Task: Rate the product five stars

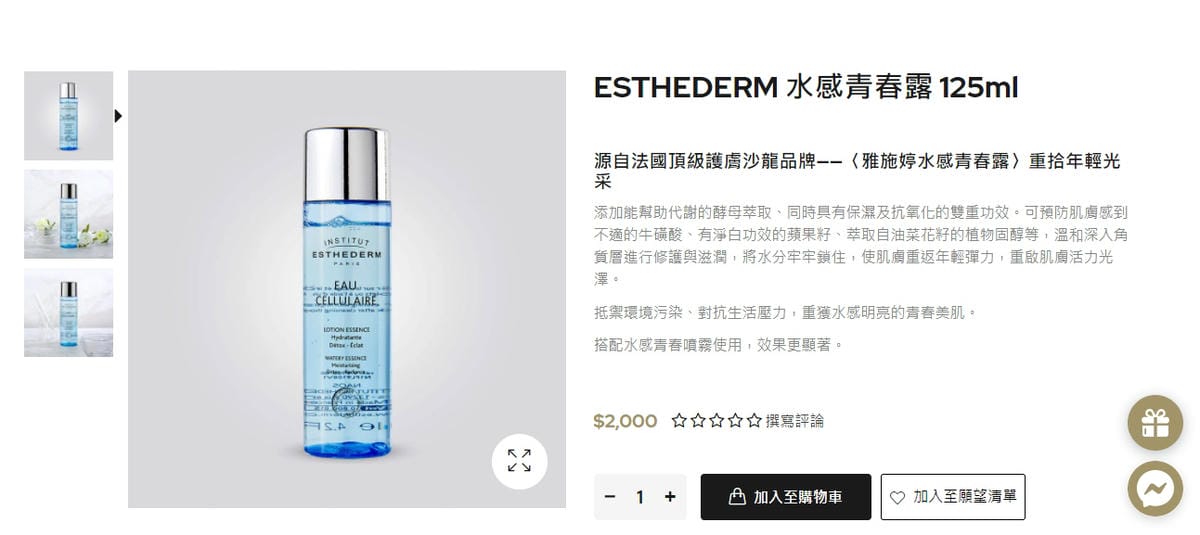Action: click(x=754, y=421)
